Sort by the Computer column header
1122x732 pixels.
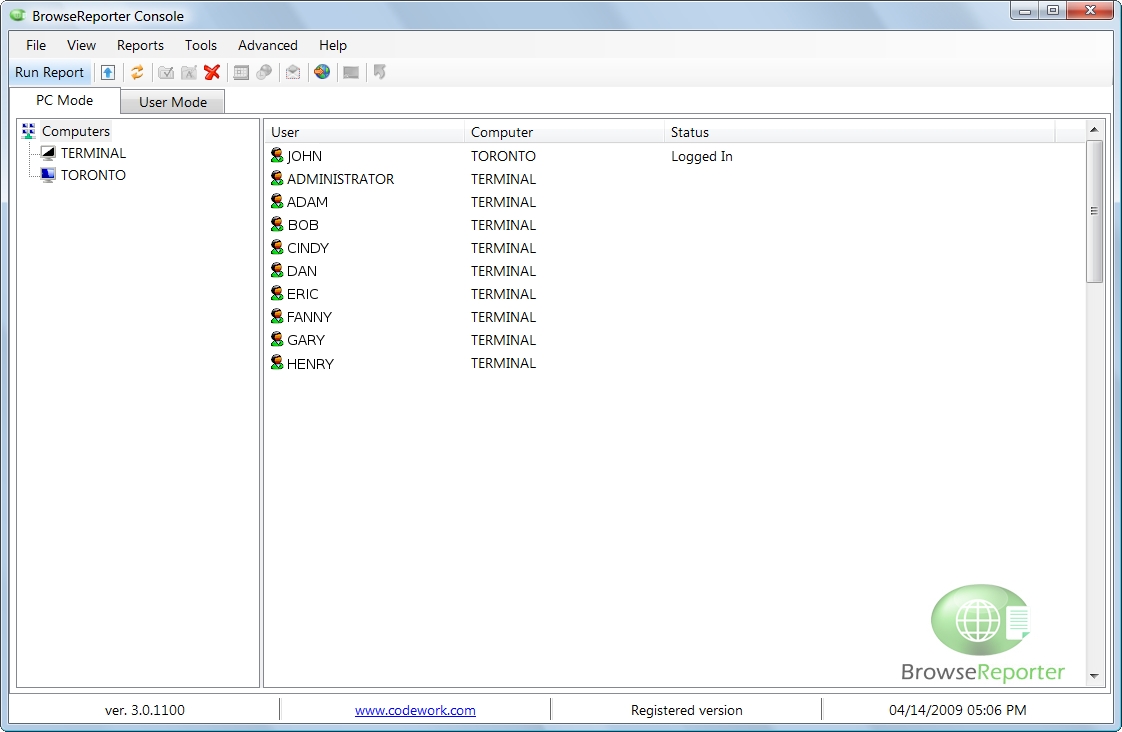(x=565, y=132)
